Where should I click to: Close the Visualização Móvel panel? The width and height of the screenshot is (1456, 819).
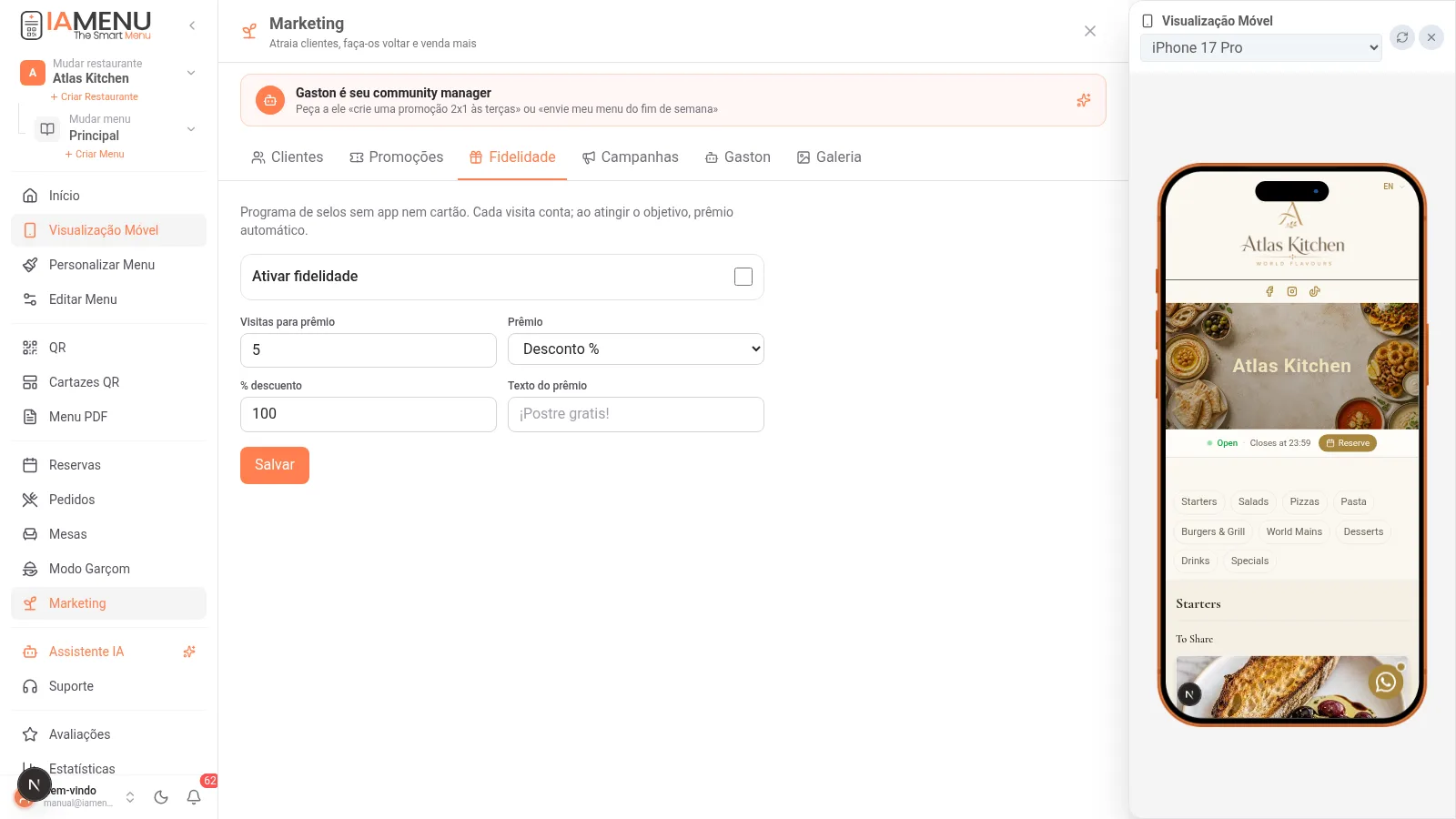[x=1431, y=37]
